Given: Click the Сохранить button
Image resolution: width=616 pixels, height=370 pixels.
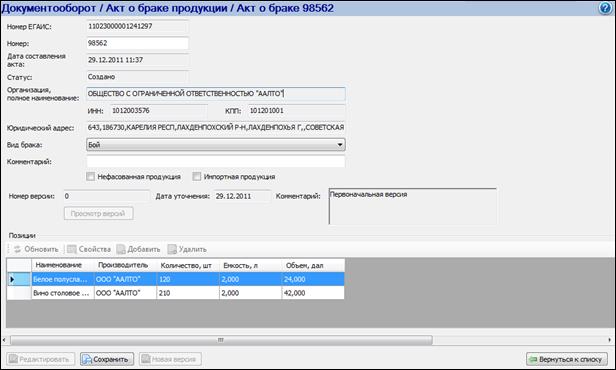Looking at the screenshot, I should pos(107,359).
